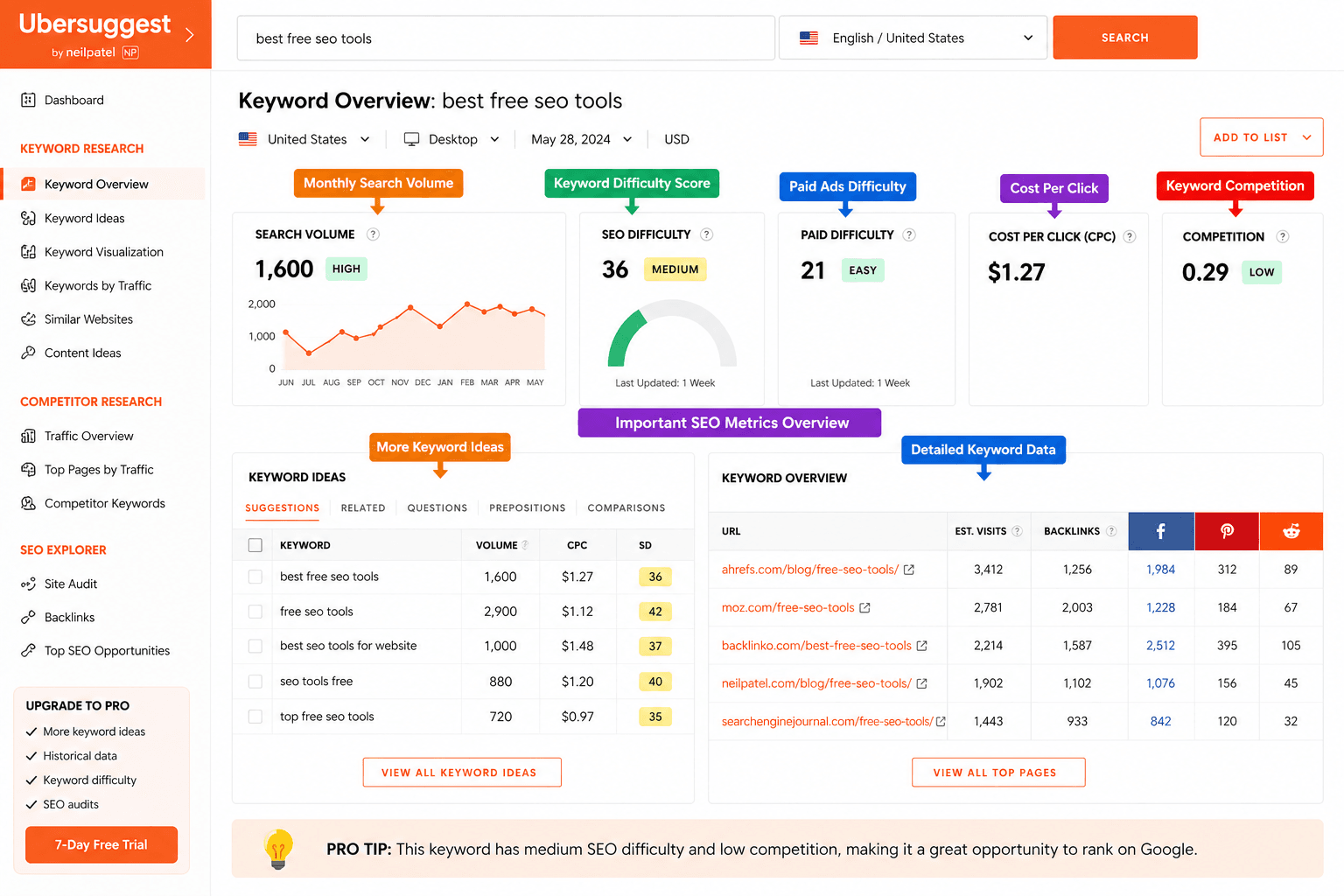Click the Traffic Overview sidebar icon
Screen dimensions: 1344x896
click(x=28, y=436)
